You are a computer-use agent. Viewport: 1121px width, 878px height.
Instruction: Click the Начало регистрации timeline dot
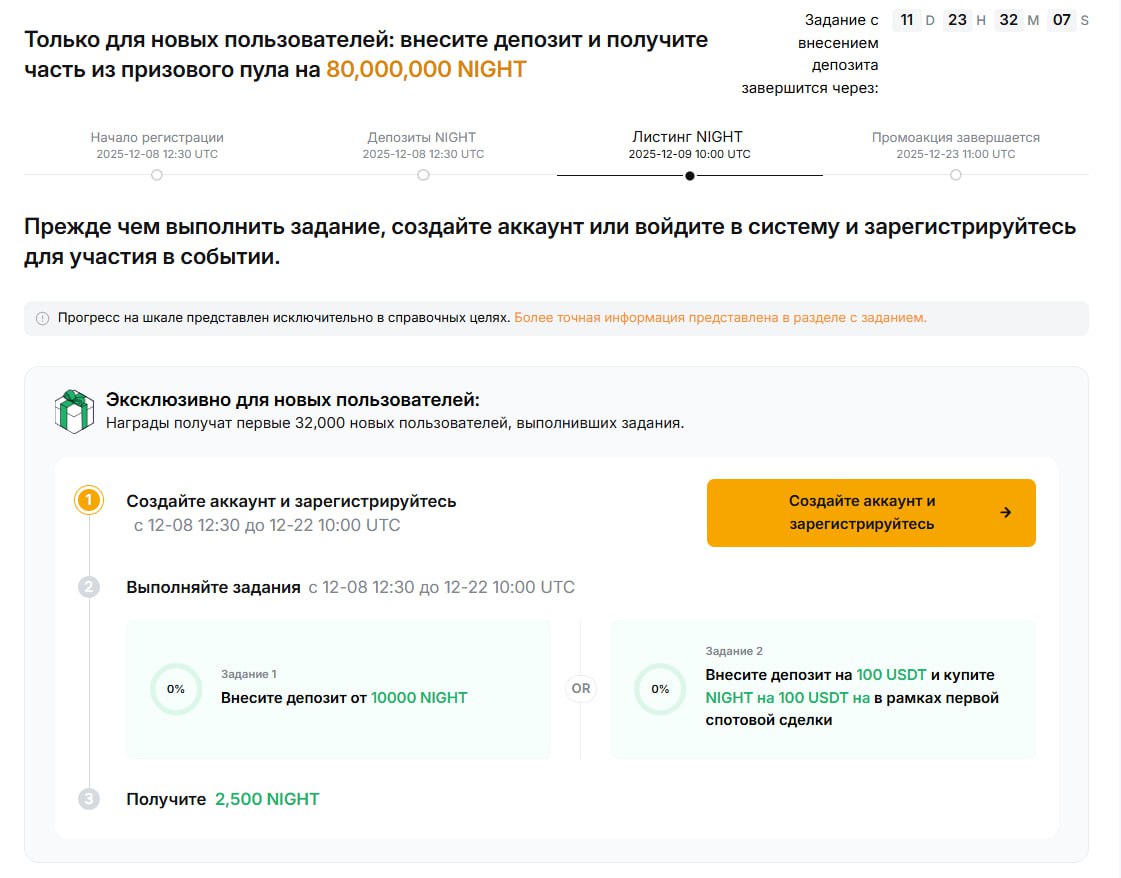156,175
